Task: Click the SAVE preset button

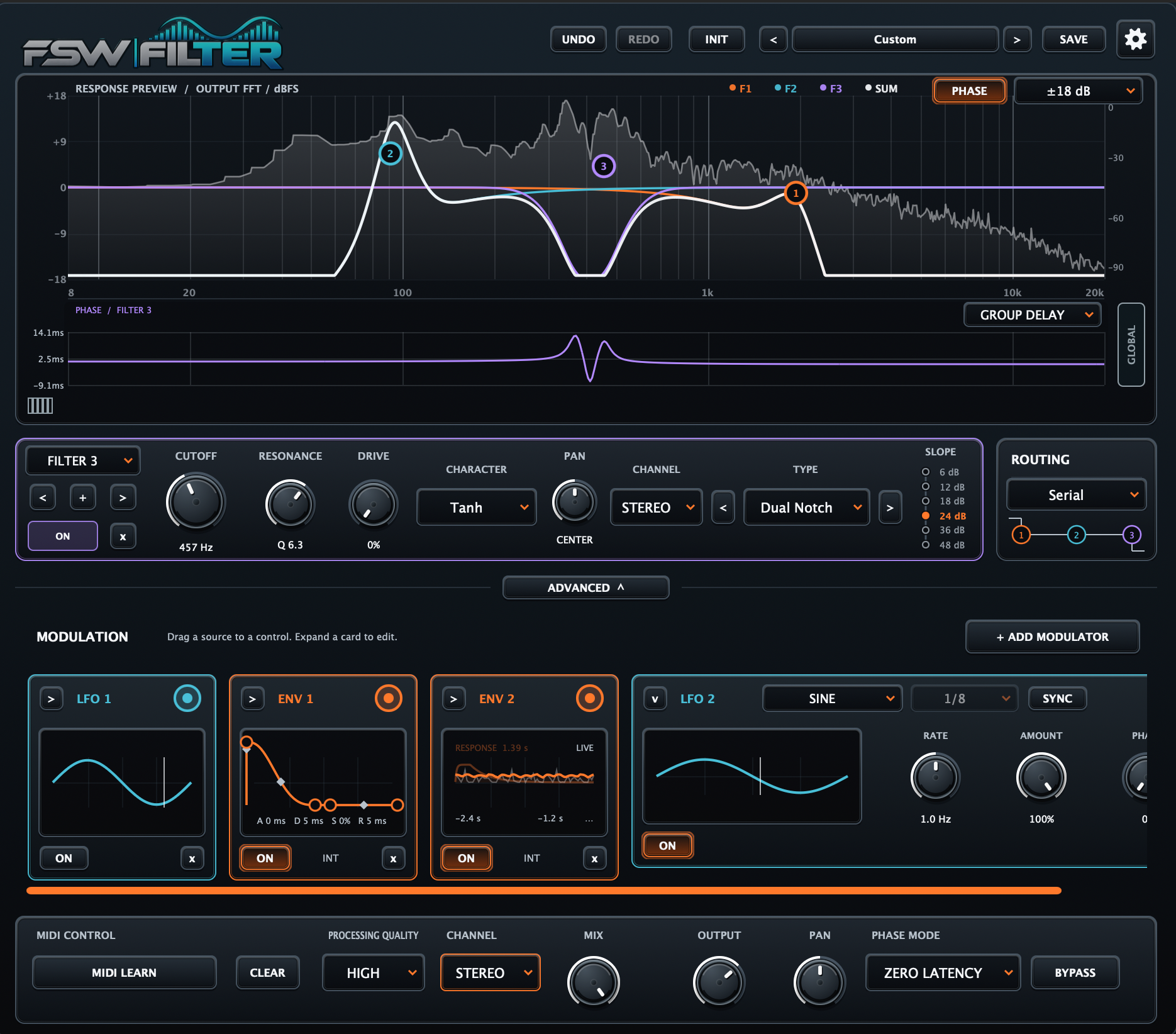Action: coord(1073,39)
